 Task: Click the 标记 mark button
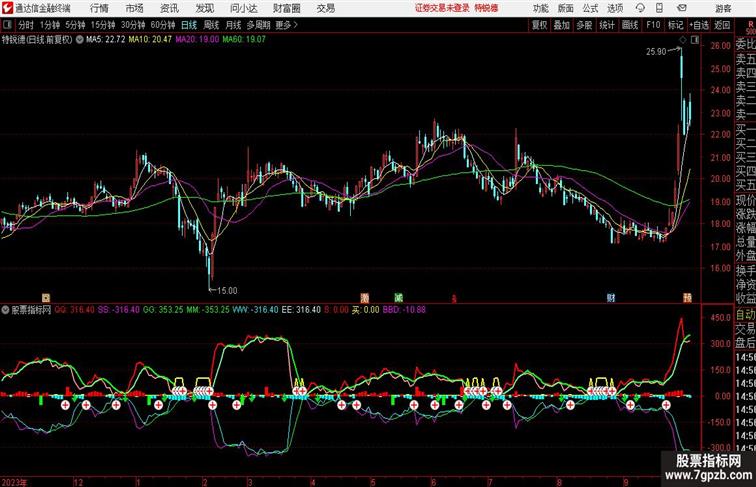click(675, 25)
